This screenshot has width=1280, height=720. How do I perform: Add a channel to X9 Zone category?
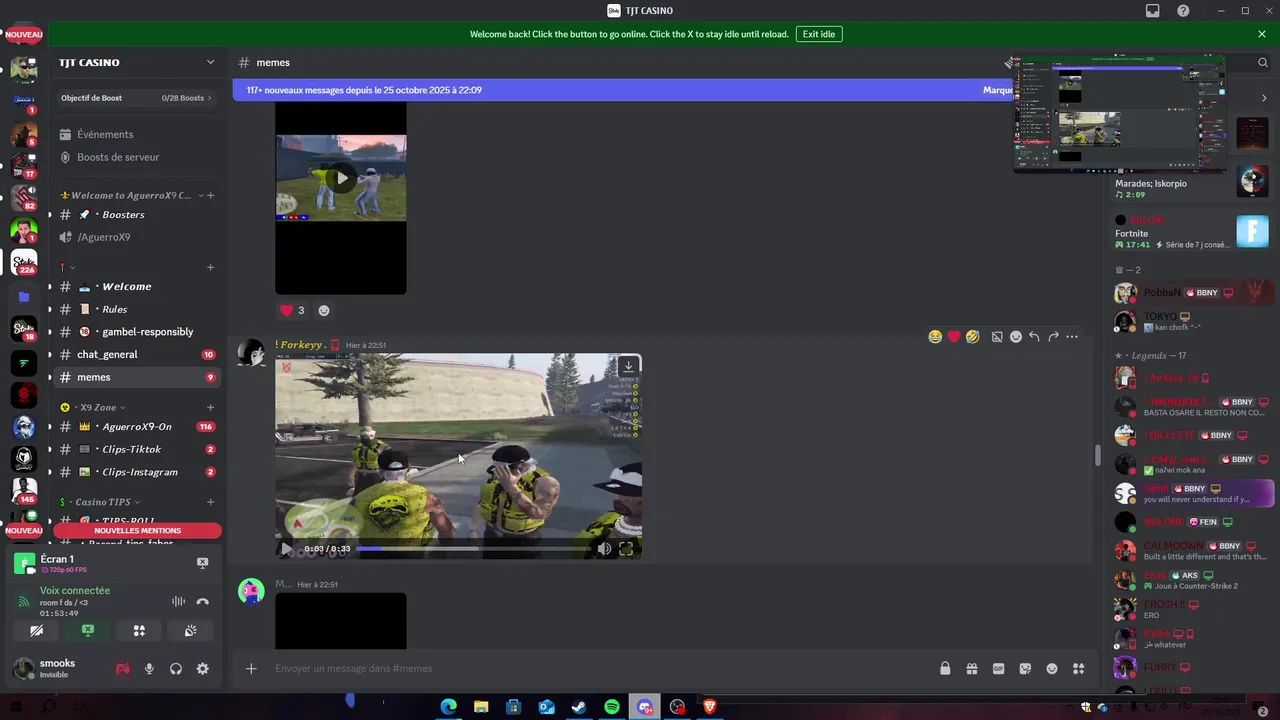point(210,407)
